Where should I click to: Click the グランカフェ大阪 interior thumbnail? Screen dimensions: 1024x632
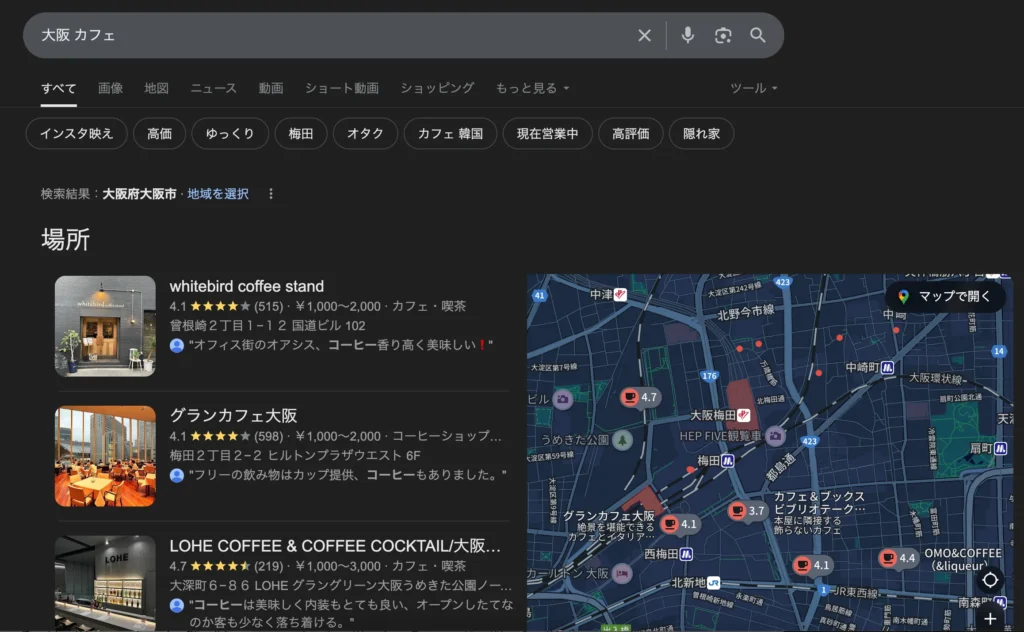105,456
